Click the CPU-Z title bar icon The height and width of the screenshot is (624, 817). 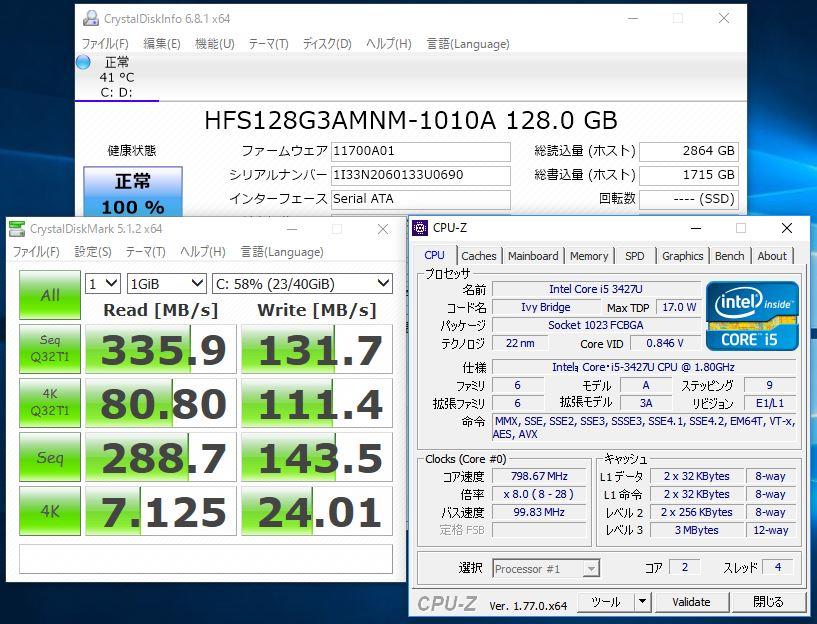(420, 228)
